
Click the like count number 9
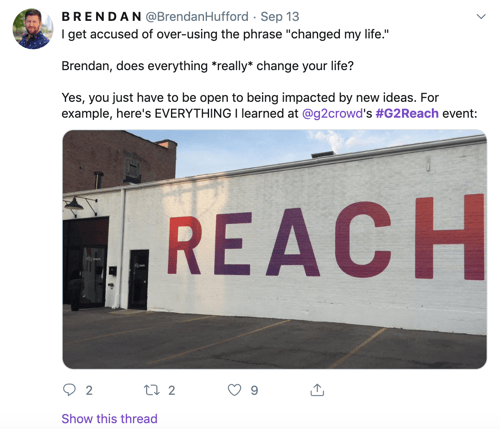click(254, 390)
